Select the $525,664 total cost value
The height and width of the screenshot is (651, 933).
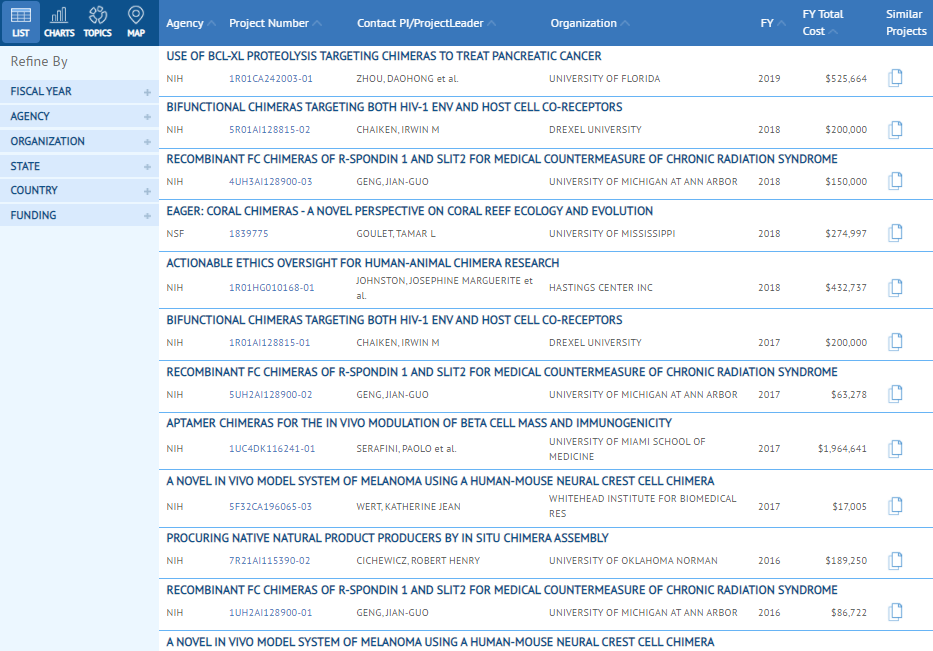(846, 79)
